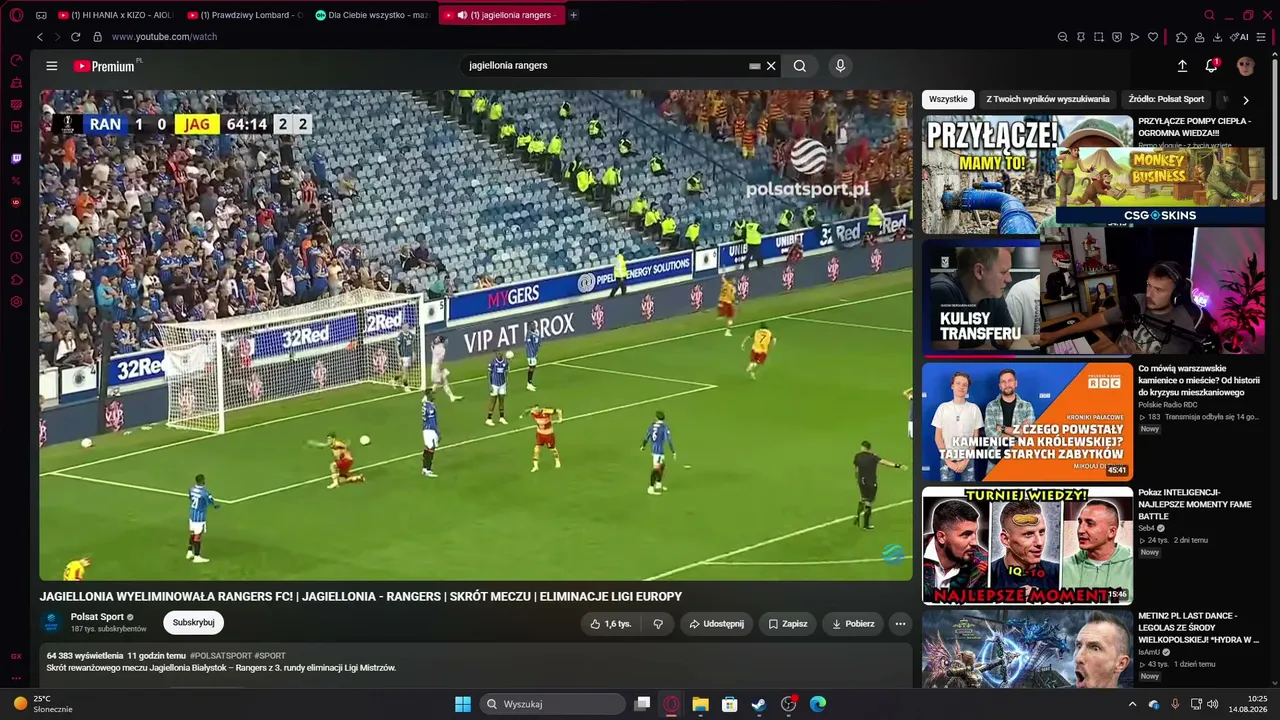Submit search with the magnifier icon
The width and height of the screenshot is (1280, 720).
coord(800,66)
